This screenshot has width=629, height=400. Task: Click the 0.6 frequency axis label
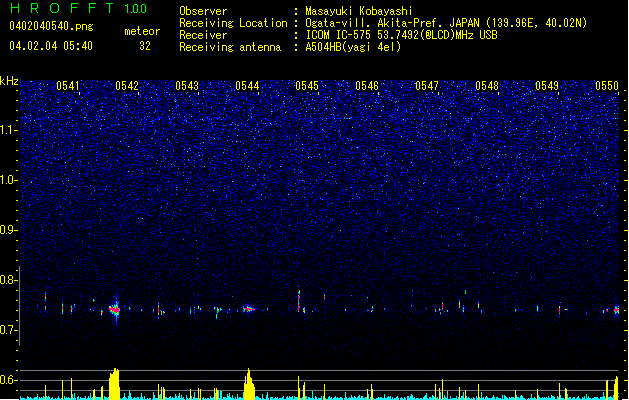click(x=9, y=380)
